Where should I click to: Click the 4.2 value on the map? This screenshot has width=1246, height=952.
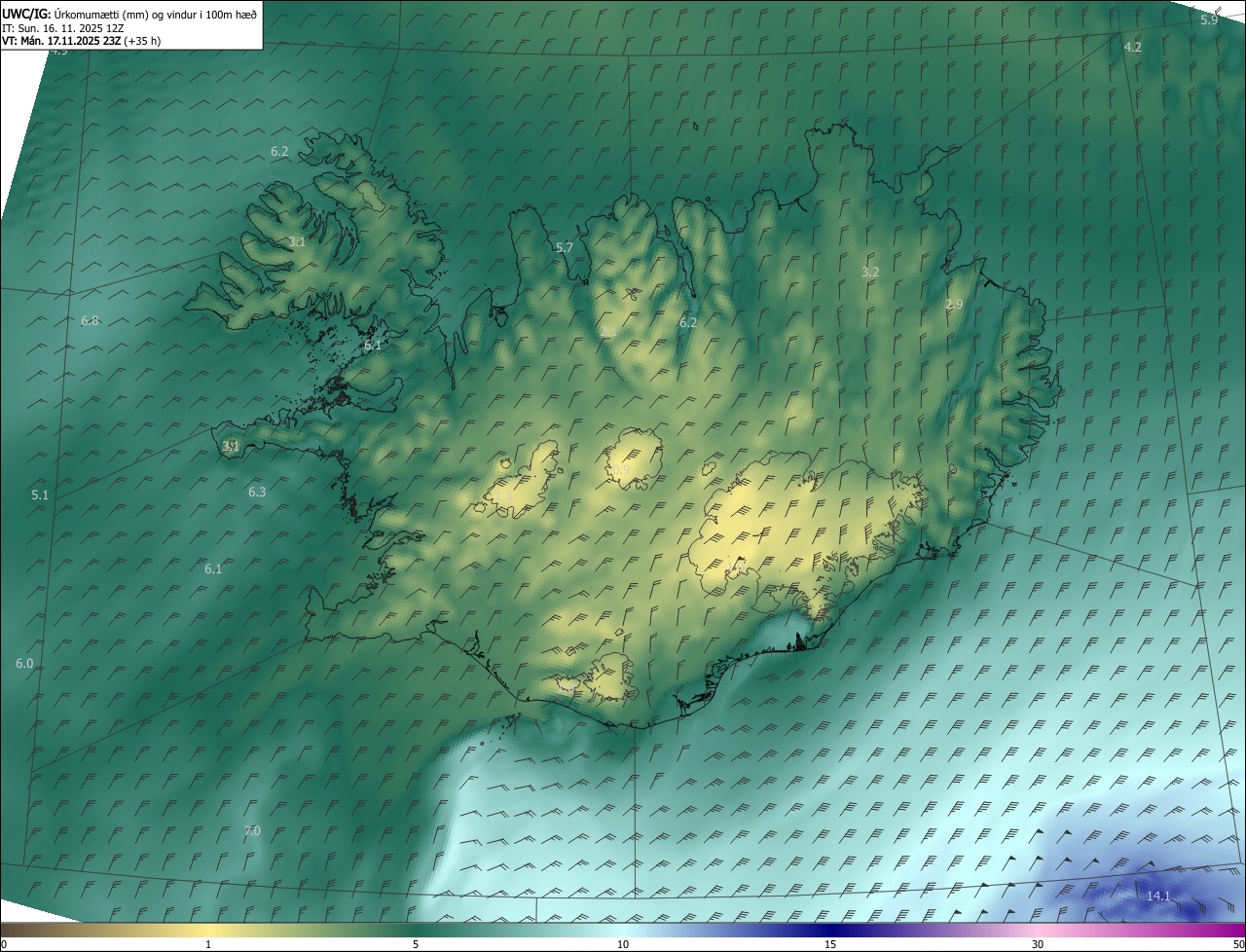[x=1133, y=47]
